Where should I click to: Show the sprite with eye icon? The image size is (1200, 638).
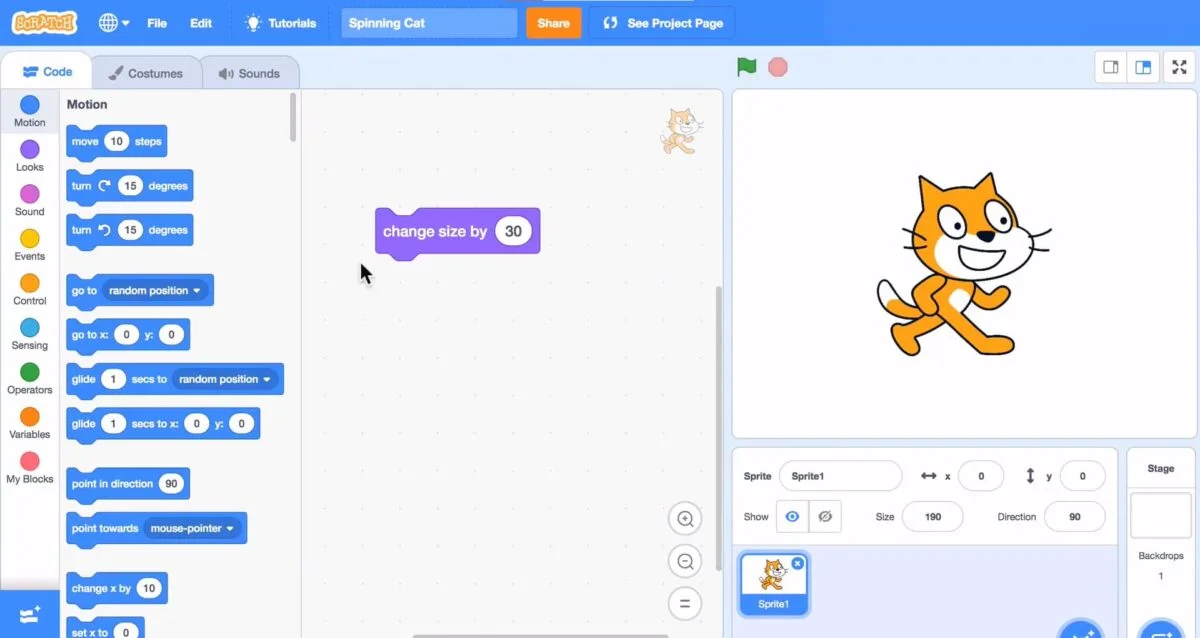(x=792, y=517)
